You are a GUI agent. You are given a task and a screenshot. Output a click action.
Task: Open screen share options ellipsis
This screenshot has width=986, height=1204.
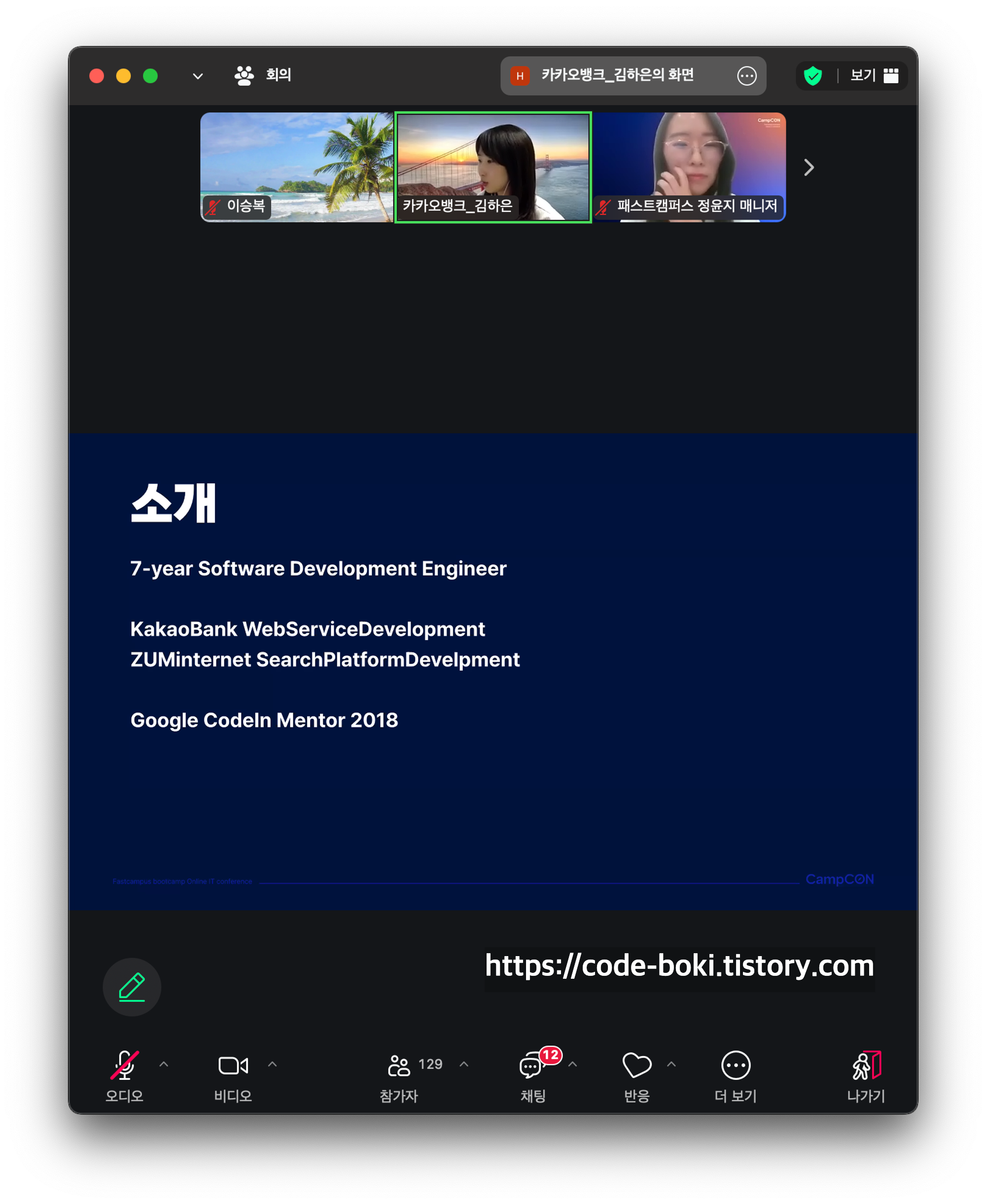746,75
